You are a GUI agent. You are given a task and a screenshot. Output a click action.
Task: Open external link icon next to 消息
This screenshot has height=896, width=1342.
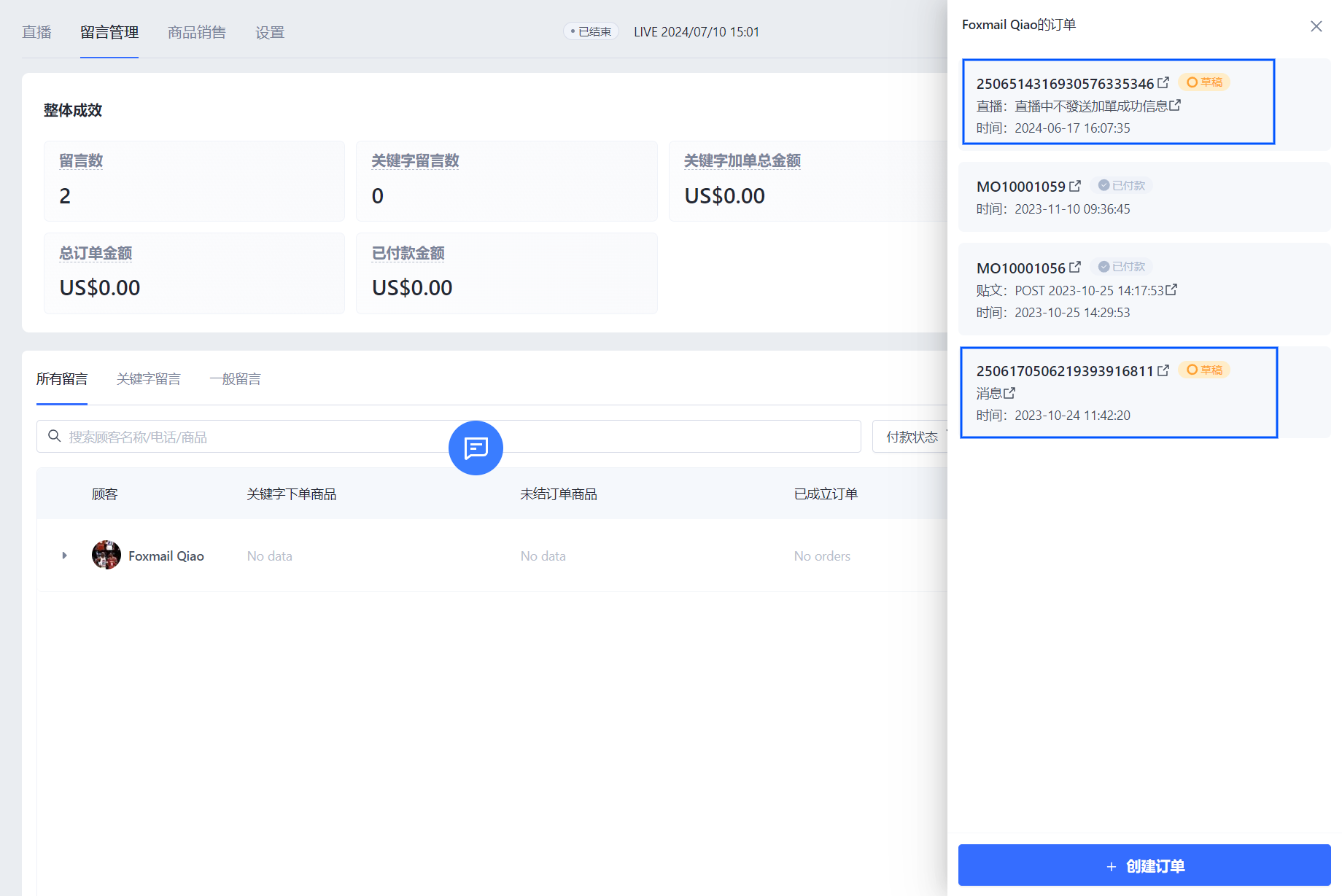[1009, 393]
